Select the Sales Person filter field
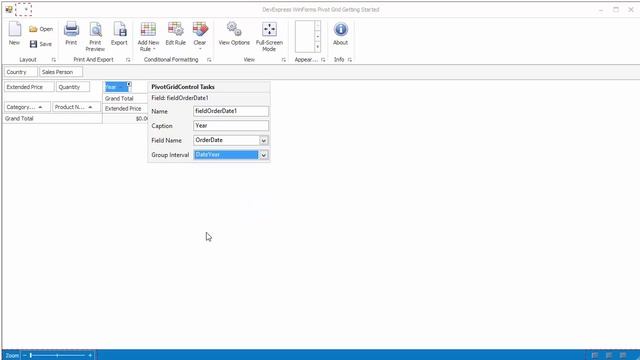Image resolution: width=640 pixels, height=360 pixels. tap(61, 72)
